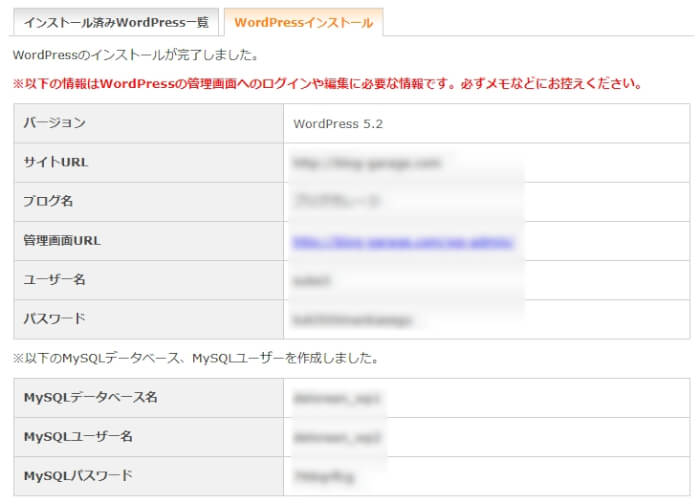Click the blurred パスワード value
700x504 pixels.
point(352,320)
